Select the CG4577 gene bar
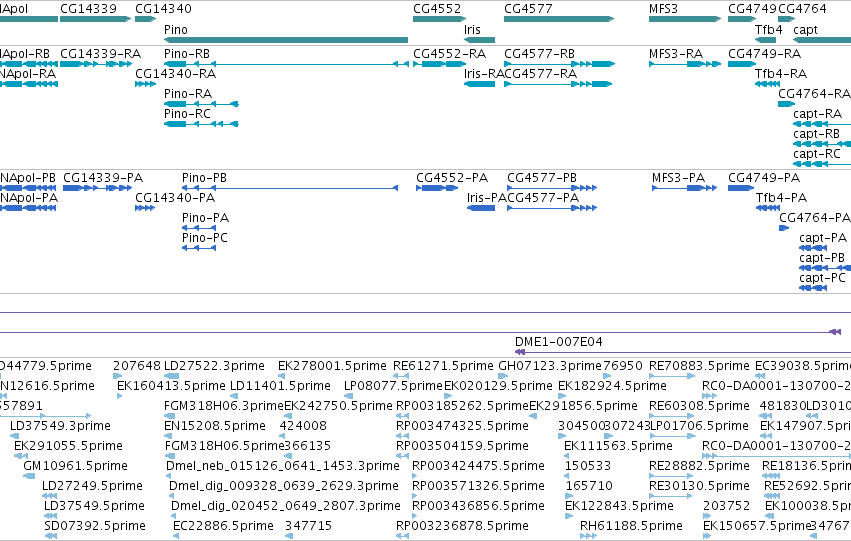Screen dimensions: 851x541 point(559,19)
